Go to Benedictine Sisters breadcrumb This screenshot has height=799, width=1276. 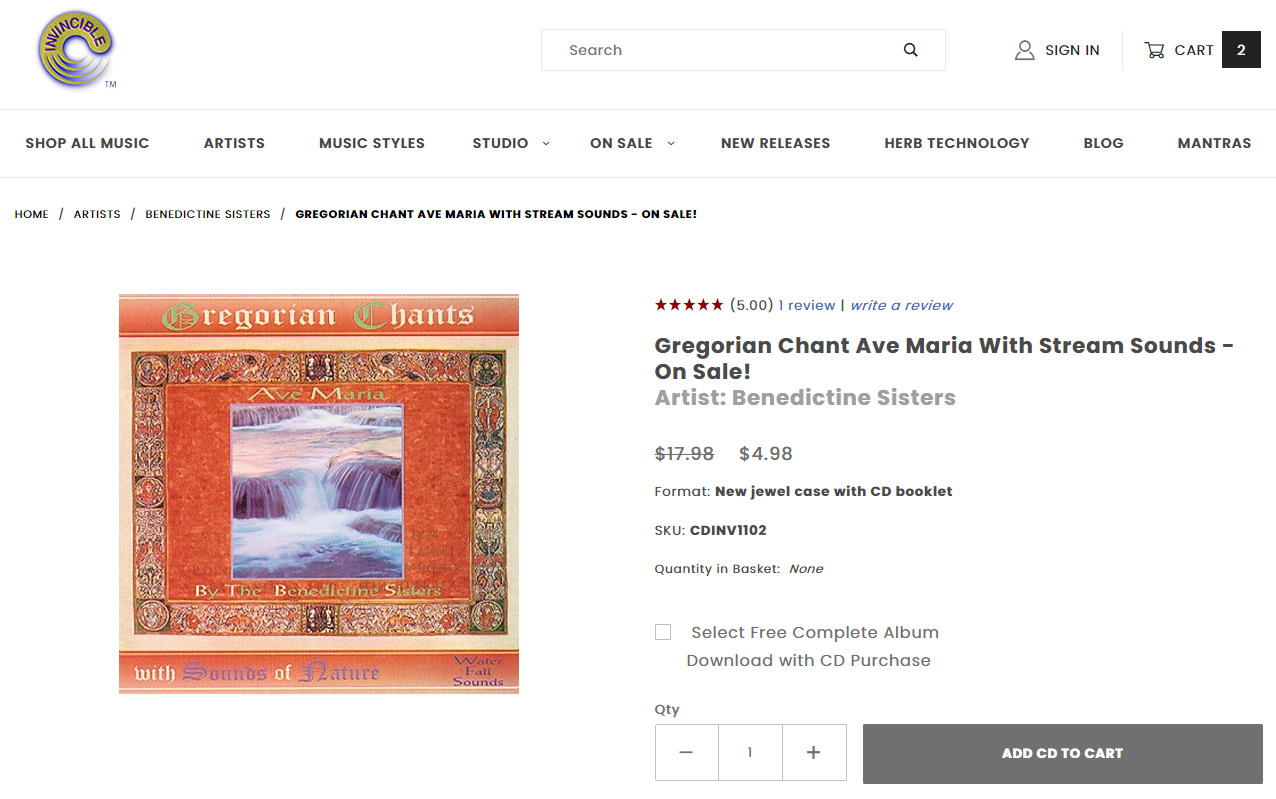tap(208, 214)
